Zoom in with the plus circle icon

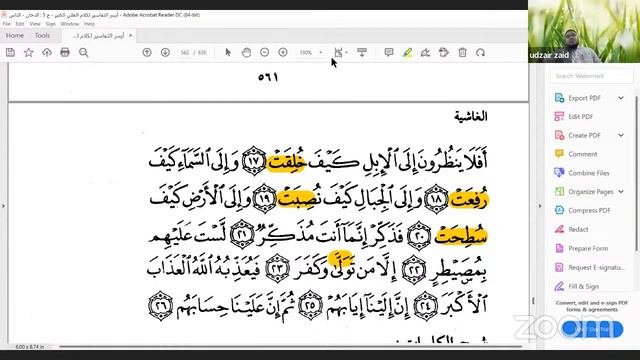coord(283,52)
